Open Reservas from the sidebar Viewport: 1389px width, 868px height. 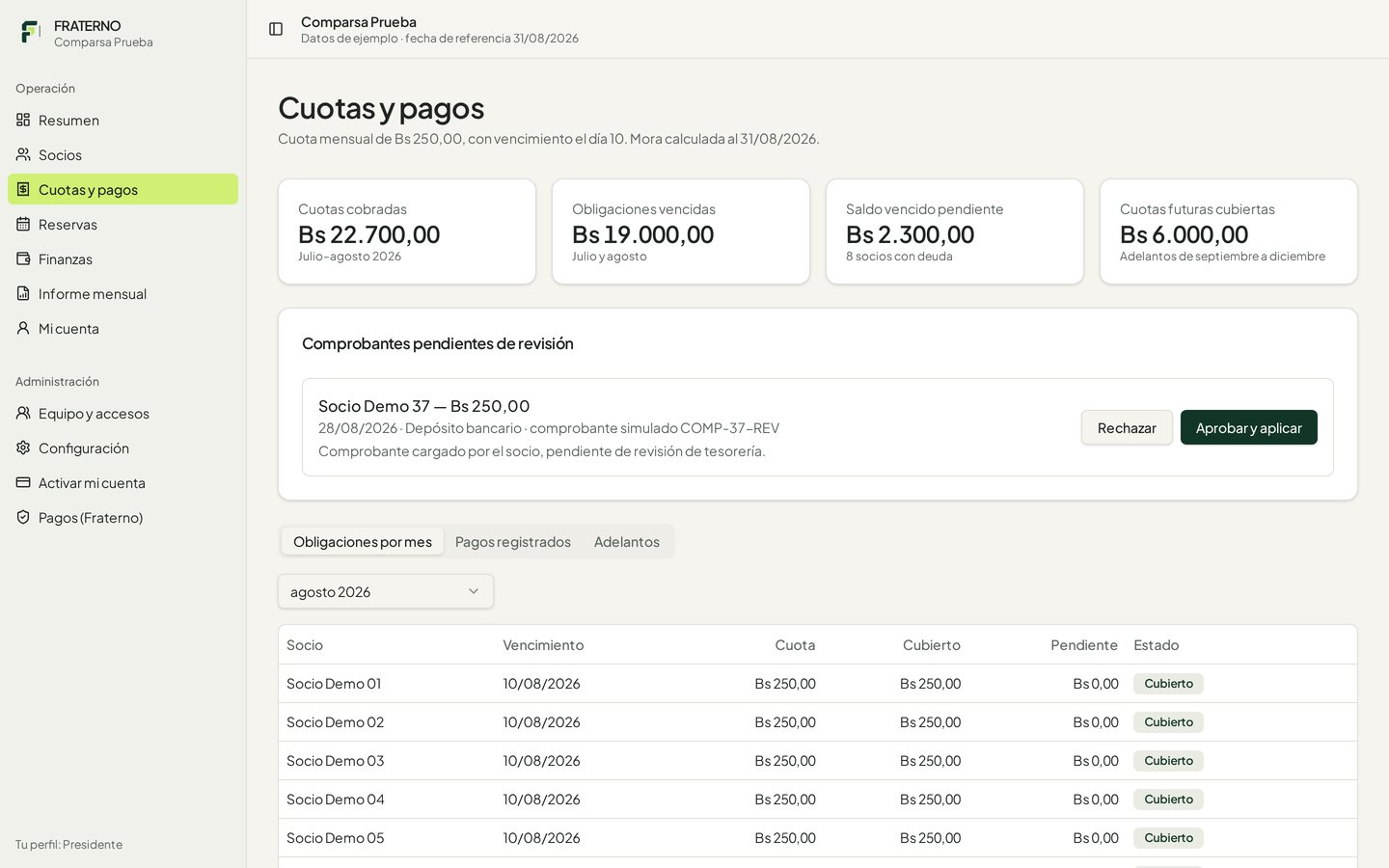pos(123,224)
